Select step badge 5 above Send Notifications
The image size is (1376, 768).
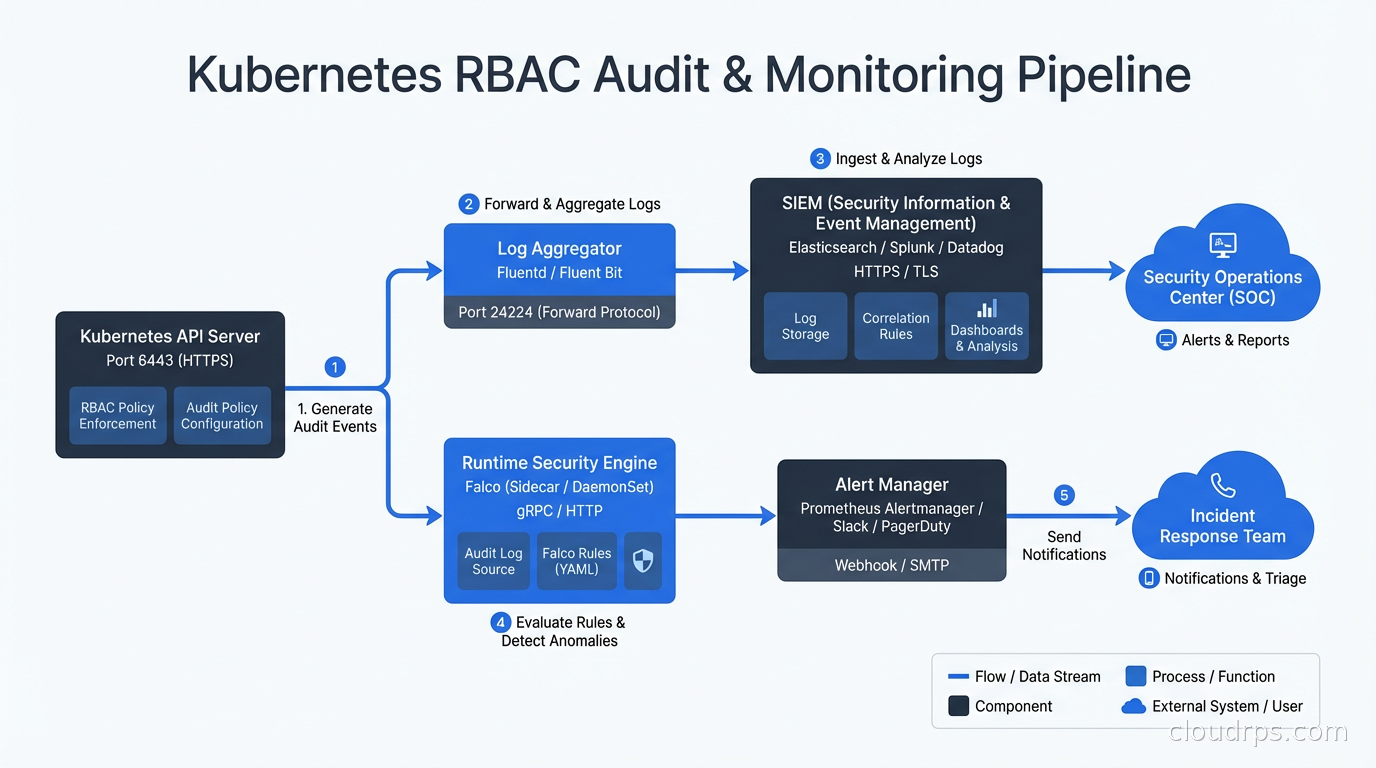(x=1064, y=495)
